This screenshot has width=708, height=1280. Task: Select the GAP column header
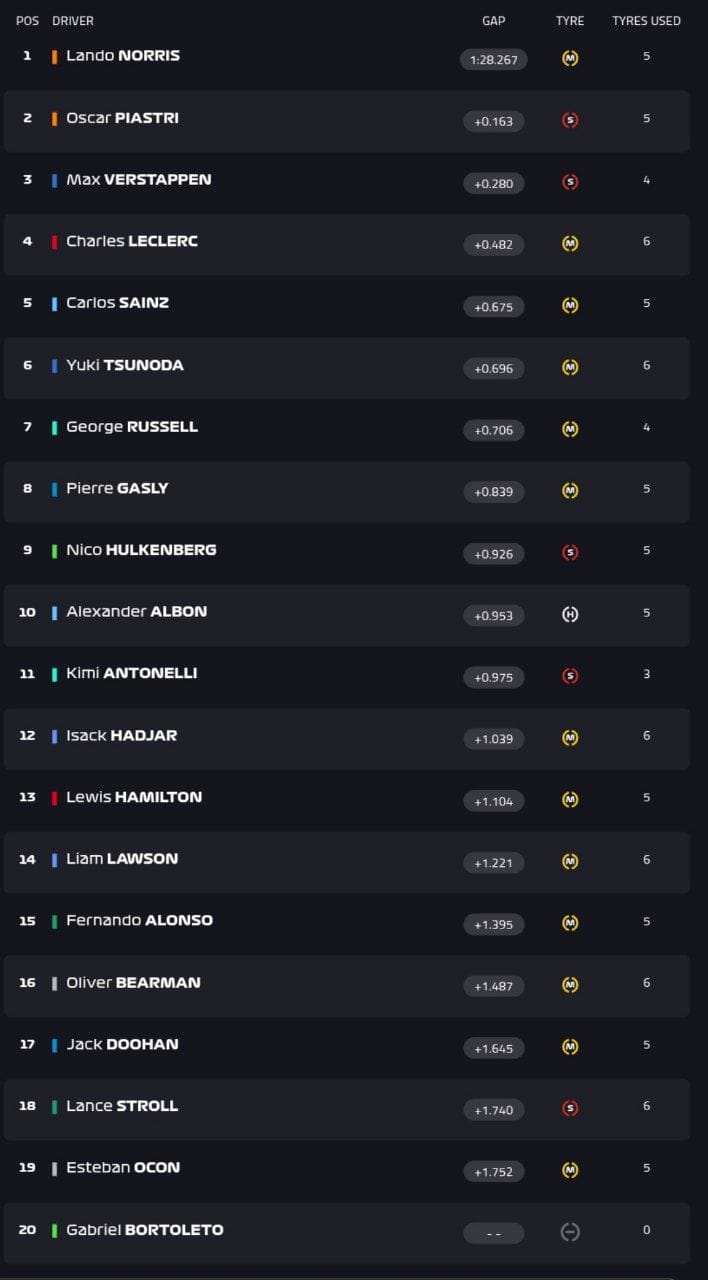494,21
